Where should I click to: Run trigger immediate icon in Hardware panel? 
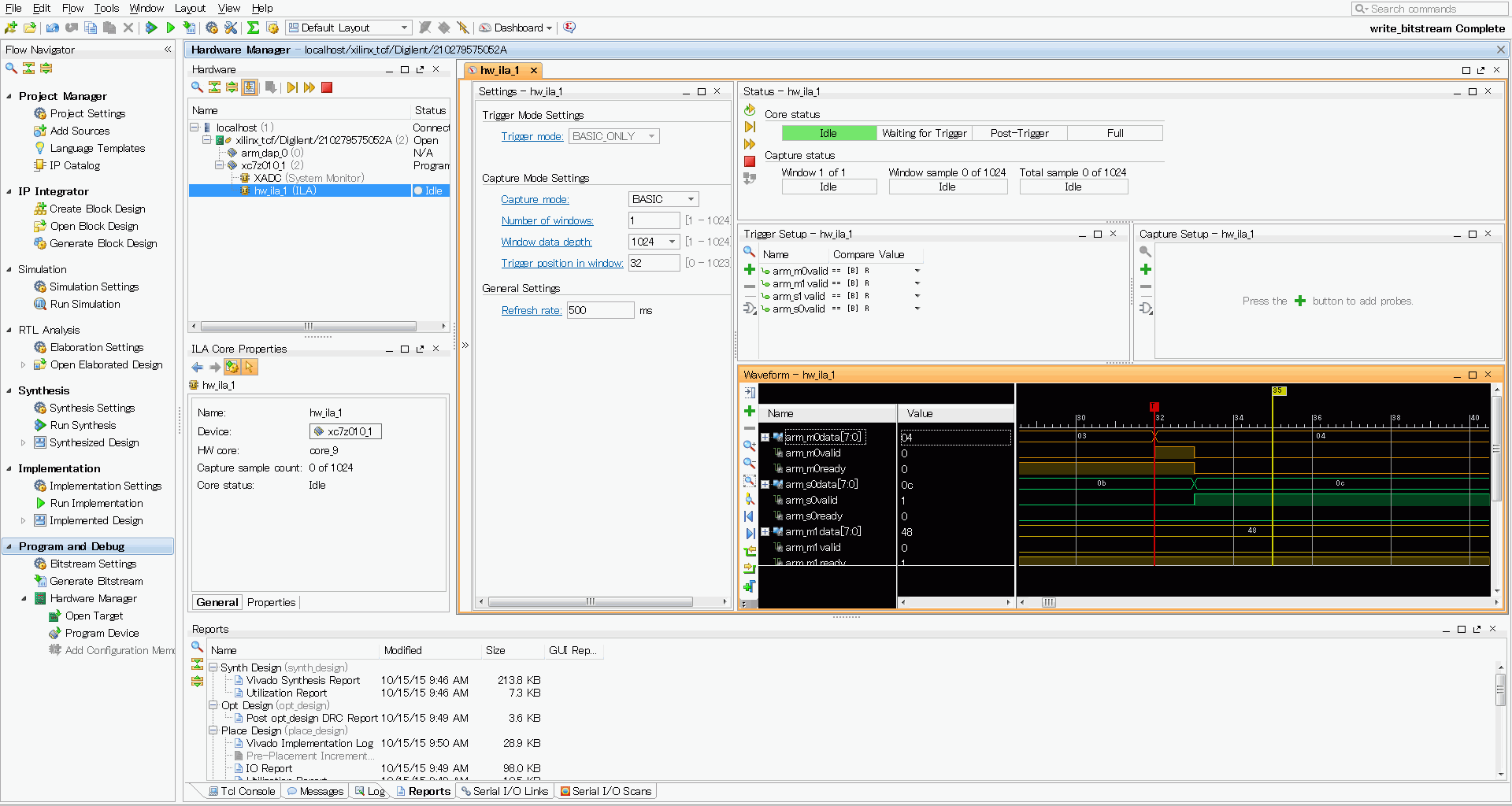[309, 87]
